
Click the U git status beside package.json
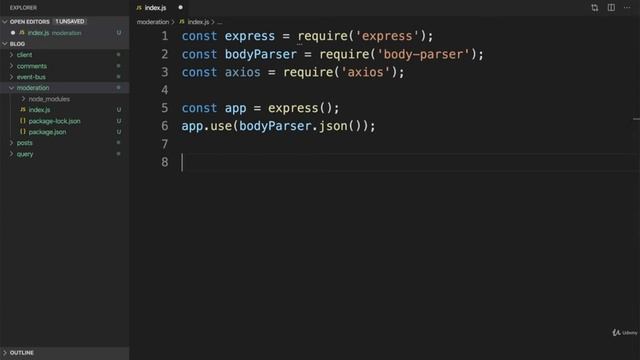click(119, 132)
